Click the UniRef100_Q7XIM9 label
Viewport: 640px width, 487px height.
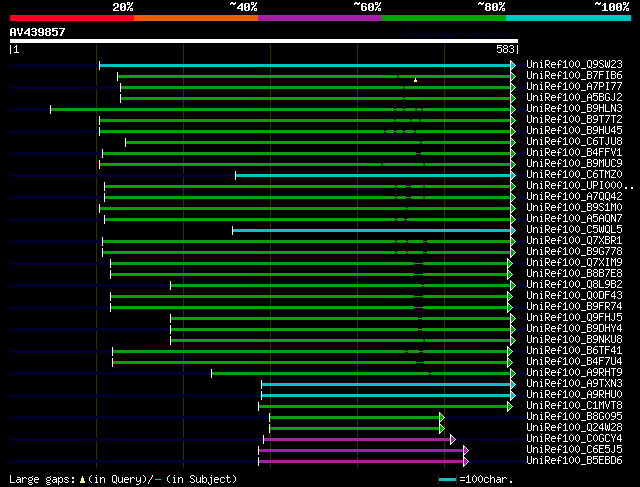click(x=574, y=263)
